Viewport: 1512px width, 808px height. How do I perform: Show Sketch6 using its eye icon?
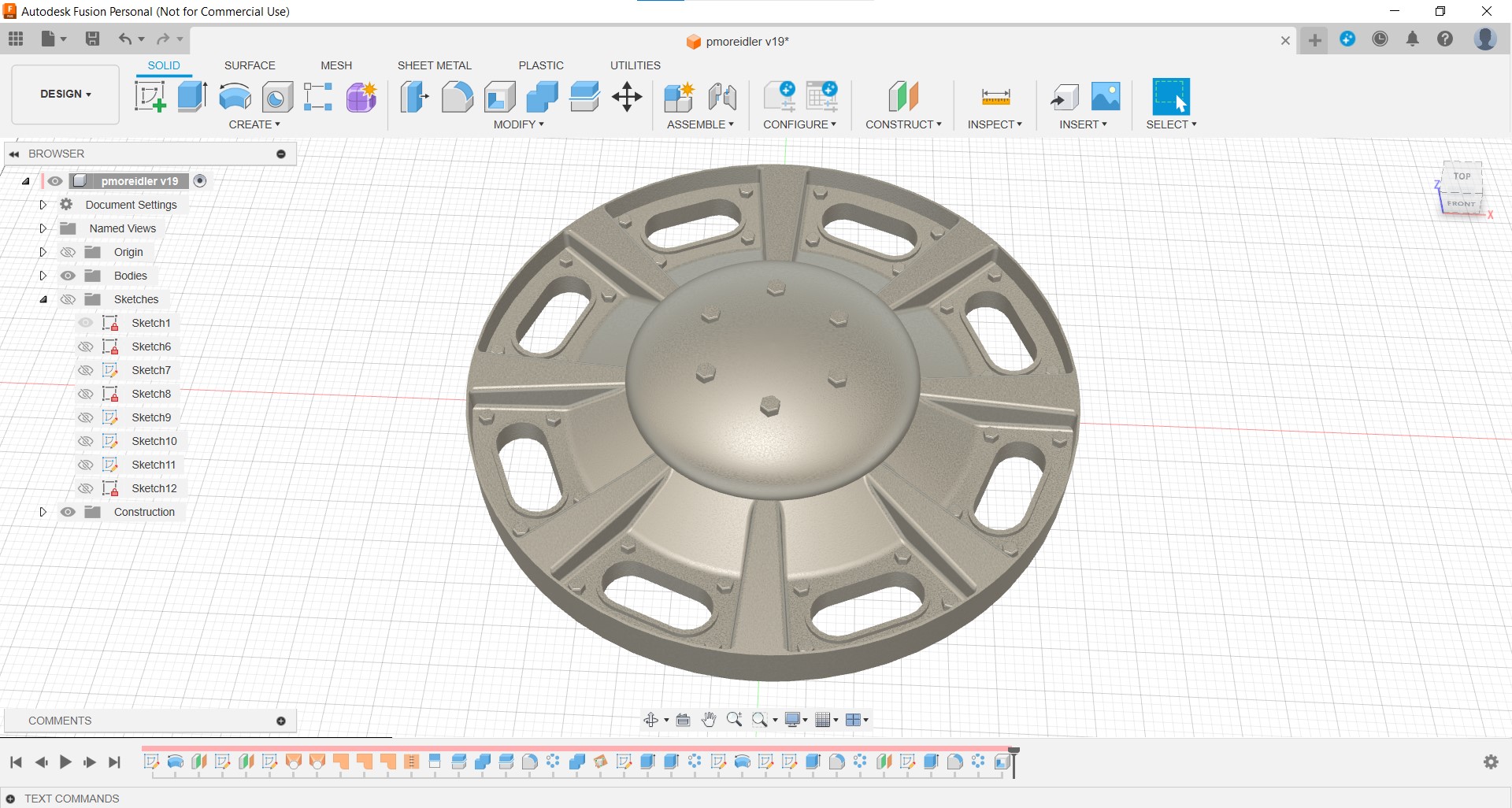pyautogui.click(x=86, y=347)
